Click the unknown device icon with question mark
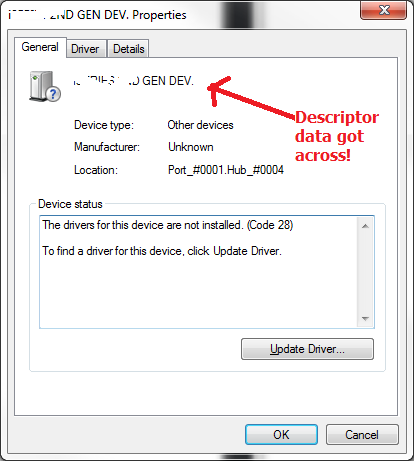The height and width of the screenshot is (461, 414). [45, 86]
